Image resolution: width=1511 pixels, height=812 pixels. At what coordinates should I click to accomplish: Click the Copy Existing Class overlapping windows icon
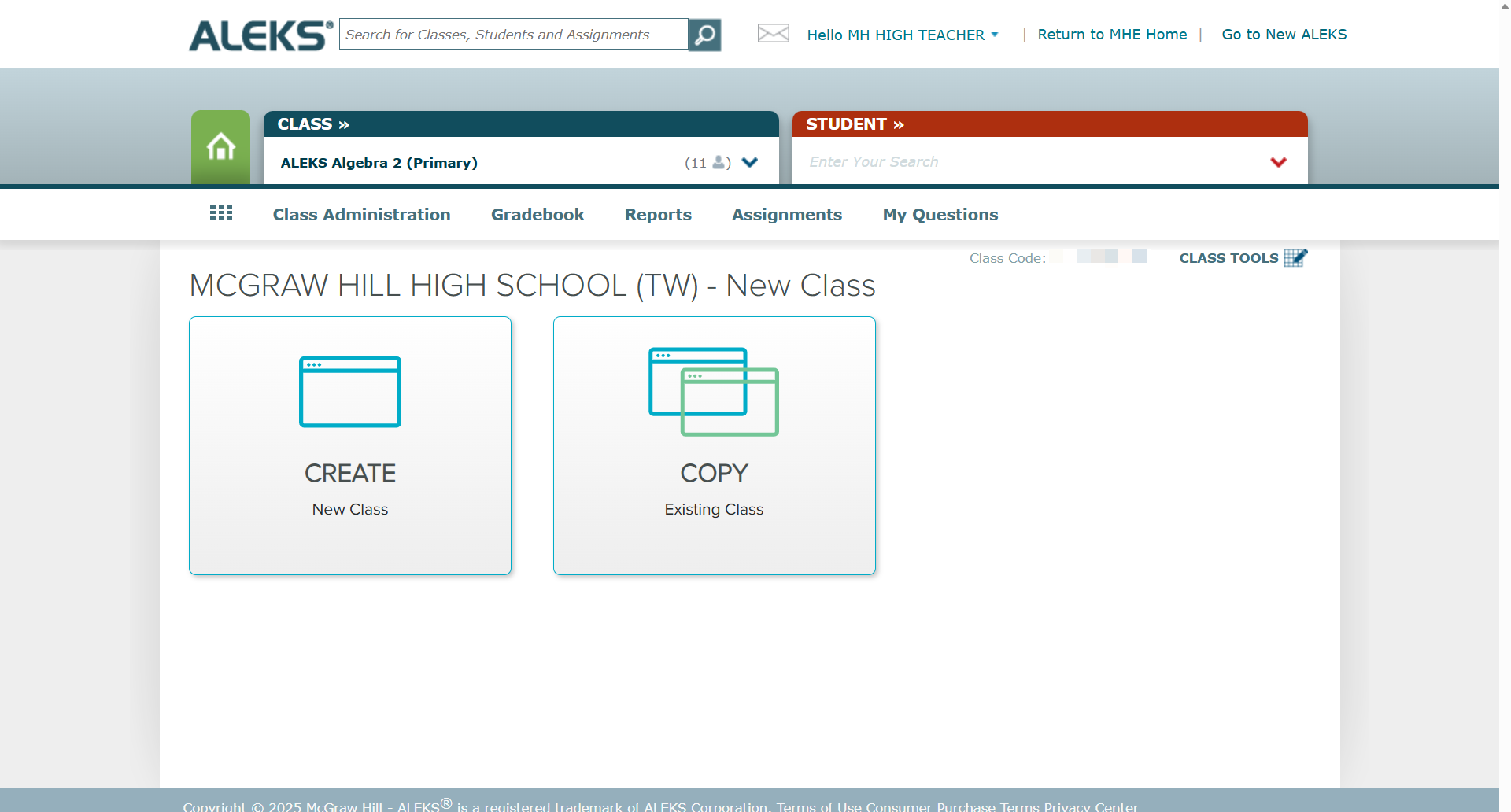(714, 391)
